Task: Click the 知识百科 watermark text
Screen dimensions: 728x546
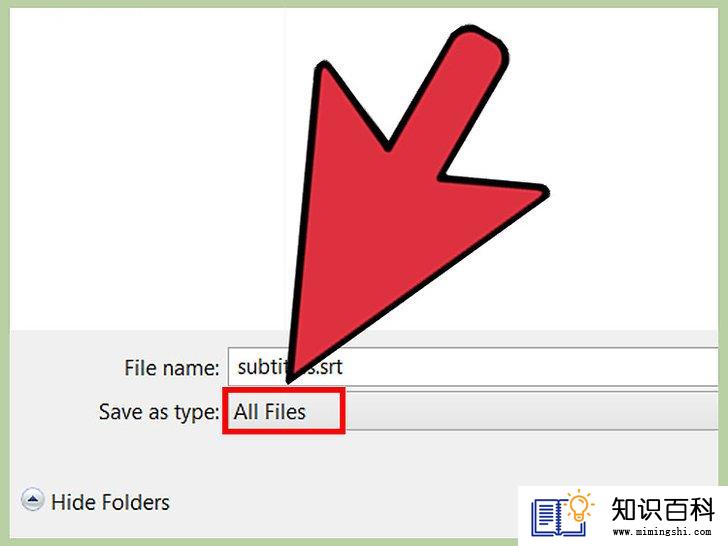Action: (663, 510)
